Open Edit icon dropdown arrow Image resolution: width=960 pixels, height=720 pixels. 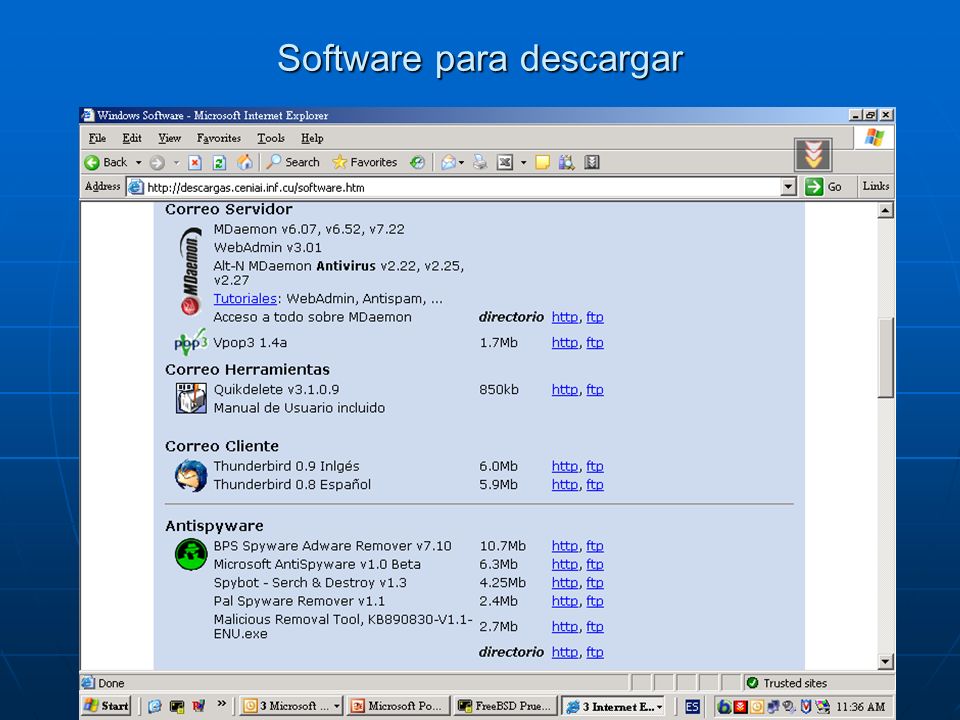pos(523,163)
